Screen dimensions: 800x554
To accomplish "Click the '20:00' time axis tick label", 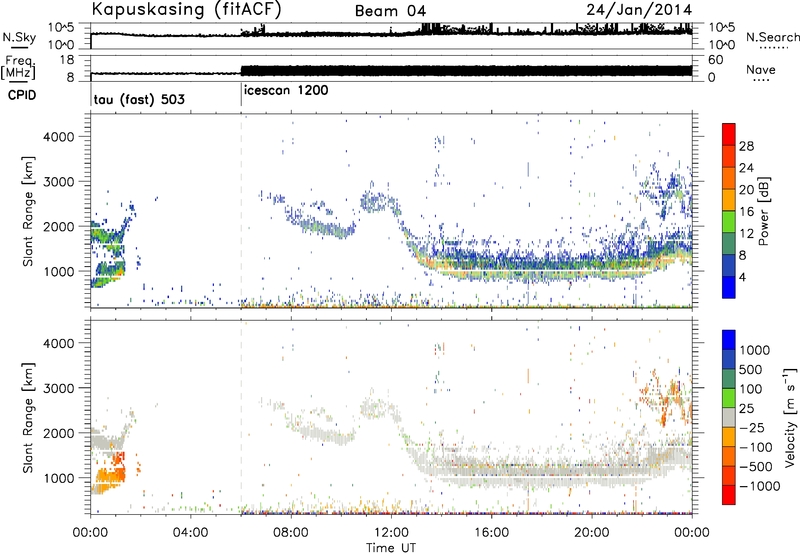I will click(592, 533).
